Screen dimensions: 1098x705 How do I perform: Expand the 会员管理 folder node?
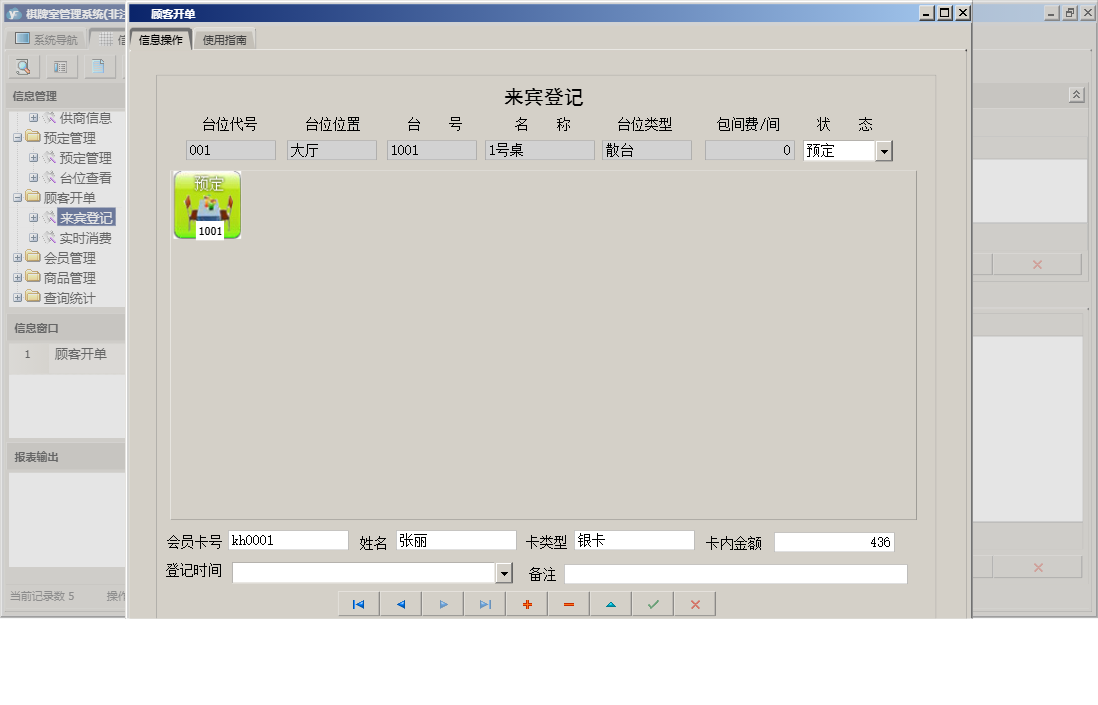click(x=18, y=258)
